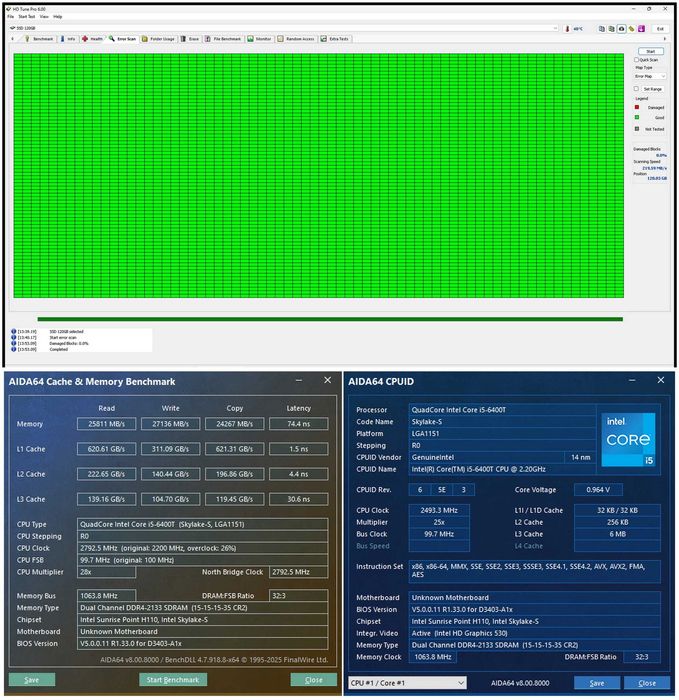Open the Extra Tests tab
Screen dimensions: 679x700
(335, 39)
